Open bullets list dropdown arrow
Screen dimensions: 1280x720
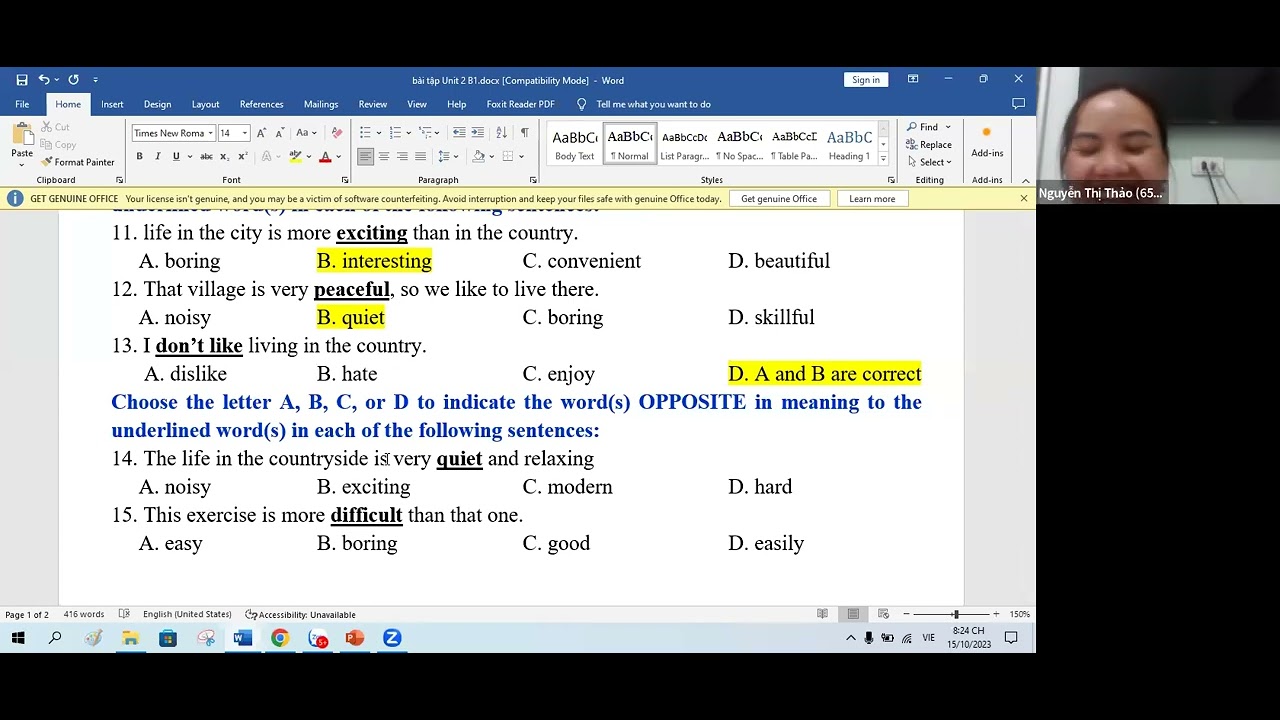378,133
